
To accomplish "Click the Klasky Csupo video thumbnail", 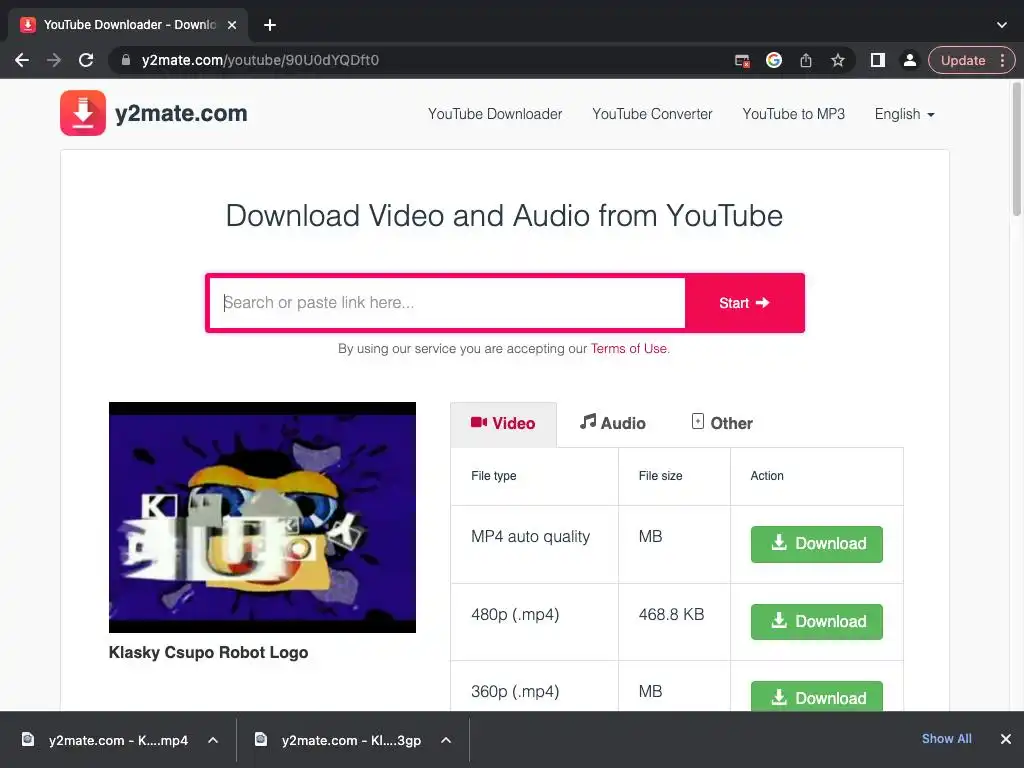I will pyautogui.click(x=263, y=517).
